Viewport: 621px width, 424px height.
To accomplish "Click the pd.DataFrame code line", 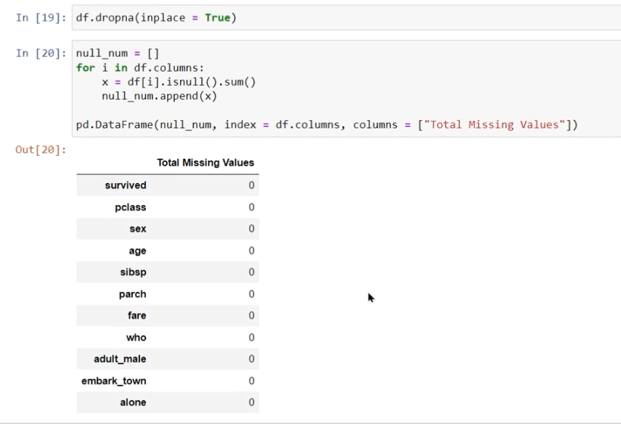I will [326, 125].
